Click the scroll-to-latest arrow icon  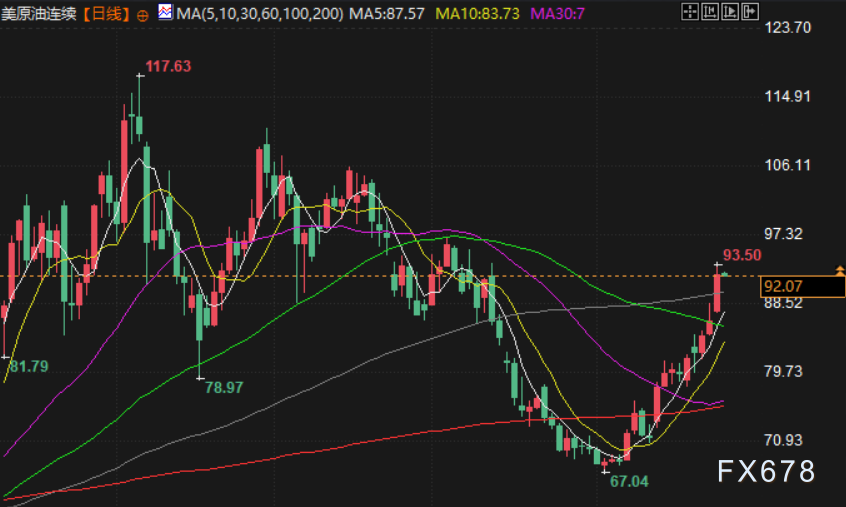tap(750, 11)
